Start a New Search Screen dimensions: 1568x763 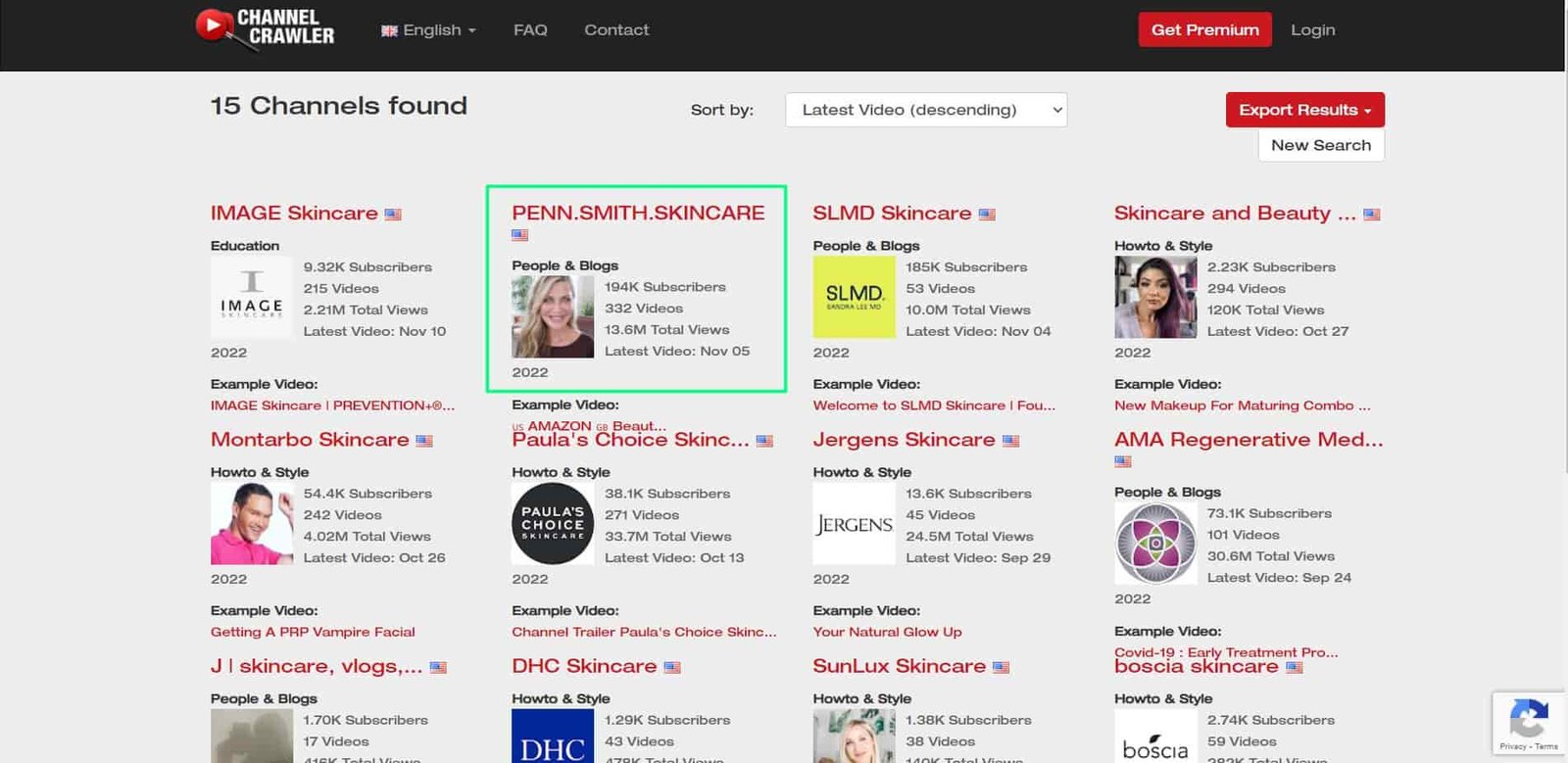click(x=1321, y=145)
